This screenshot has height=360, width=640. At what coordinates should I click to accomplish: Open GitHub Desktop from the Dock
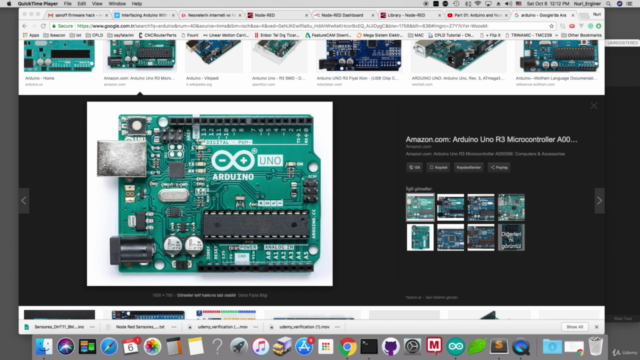[x=391, y=347]
